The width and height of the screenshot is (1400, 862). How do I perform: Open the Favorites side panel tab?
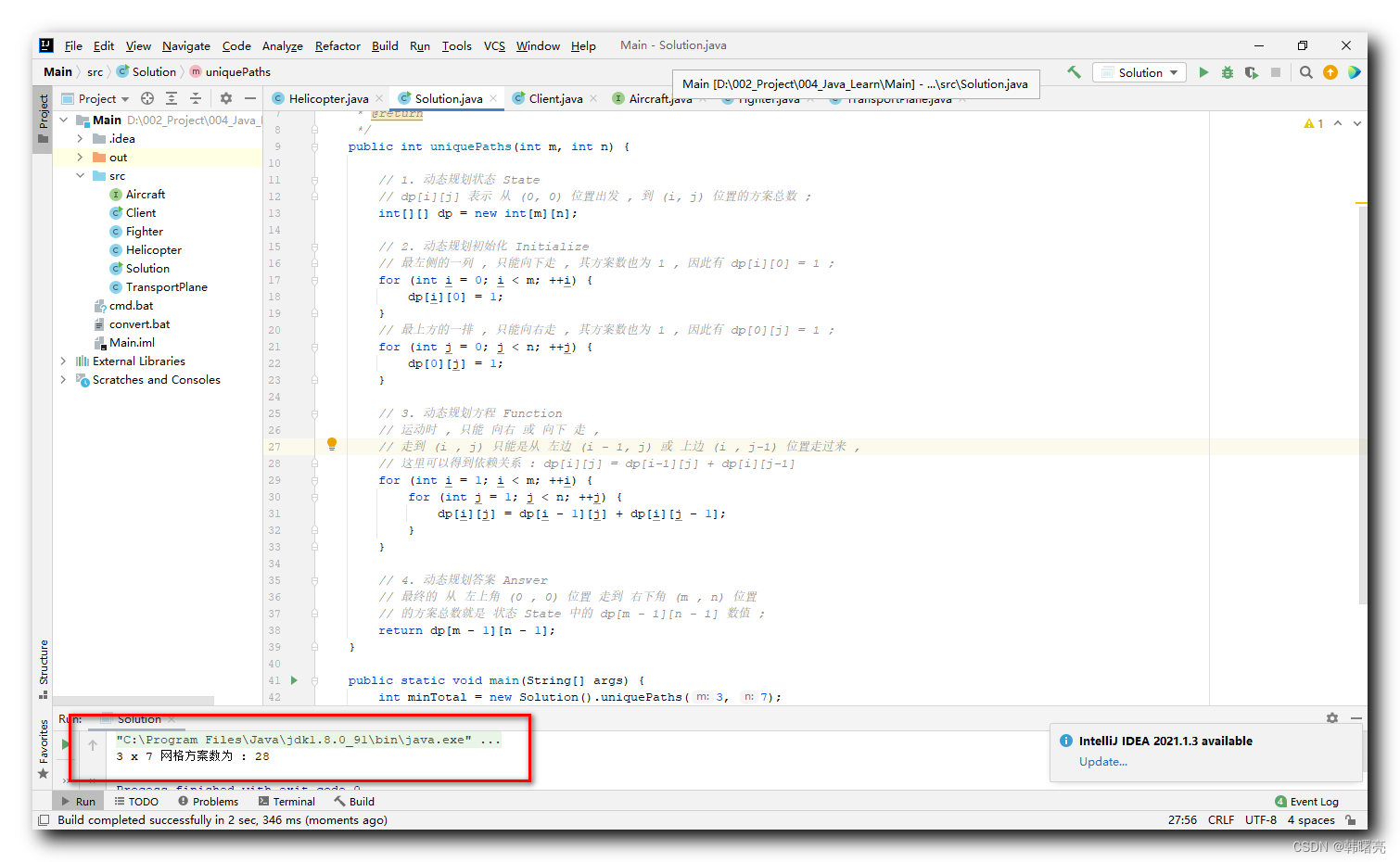pyautogui.click(x=44, y=749)
